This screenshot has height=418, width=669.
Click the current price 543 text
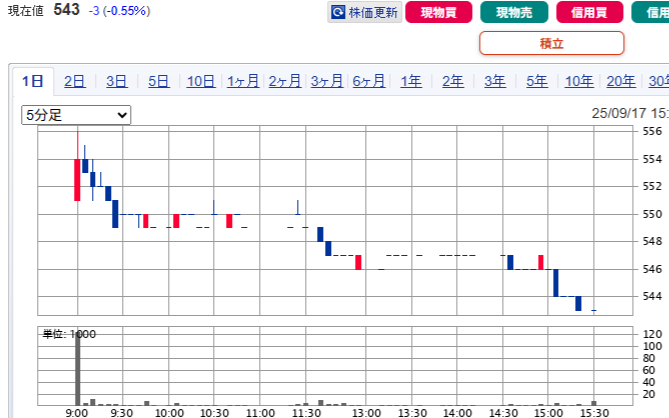click(67, 9)
